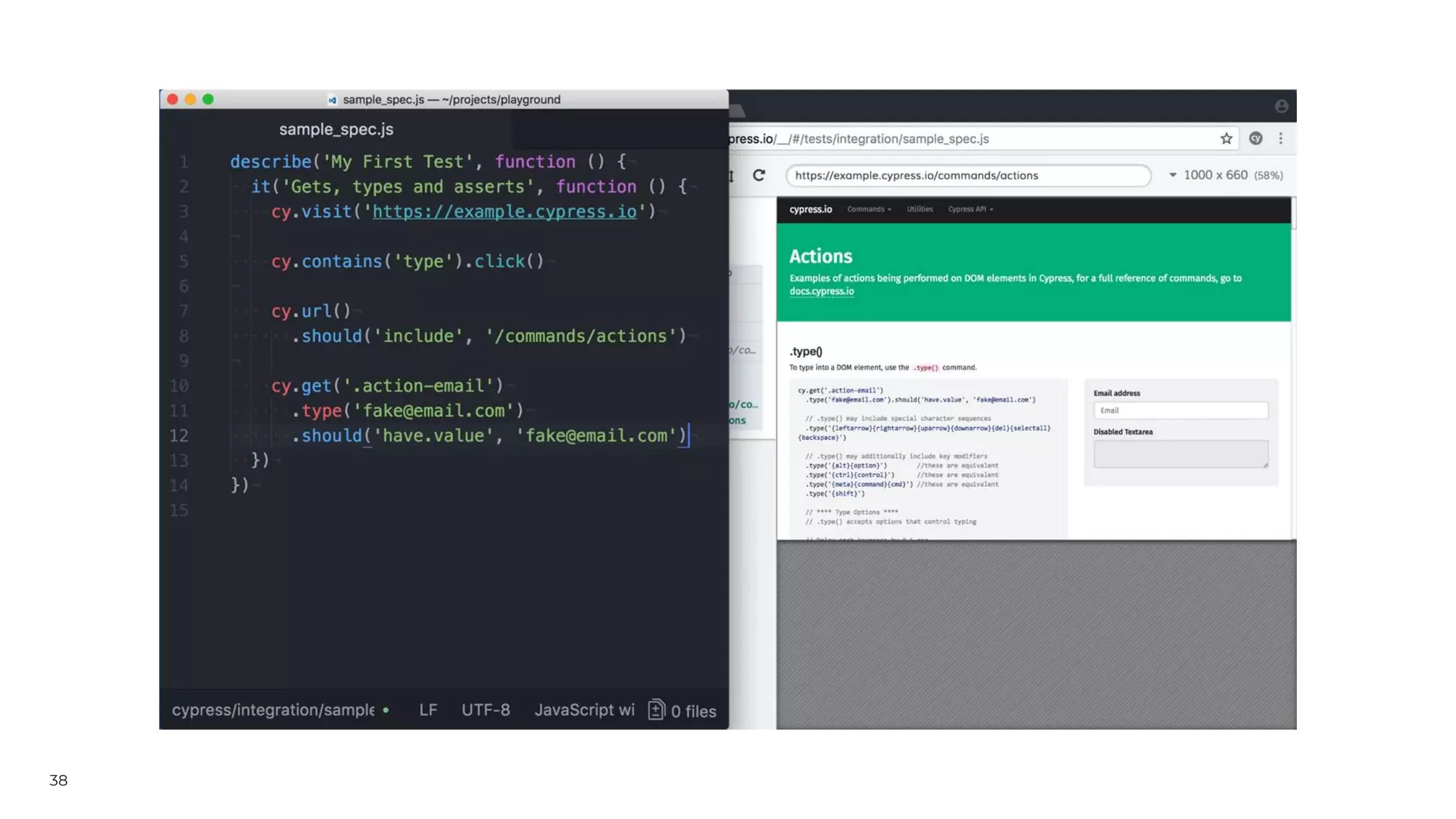Click the JavaScript language selector in status bar
The image size is (1456, 819).
(584, 710)
